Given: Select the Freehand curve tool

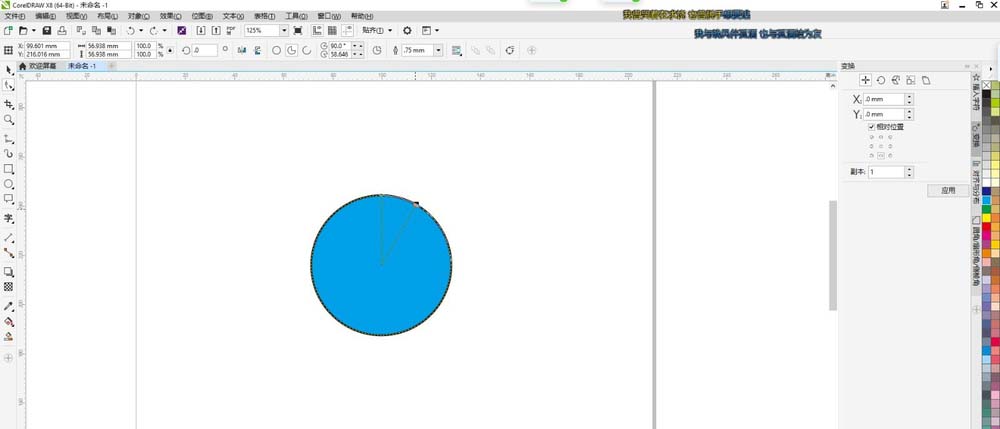Looking at the screenshot, I should (x=8, y=138).
